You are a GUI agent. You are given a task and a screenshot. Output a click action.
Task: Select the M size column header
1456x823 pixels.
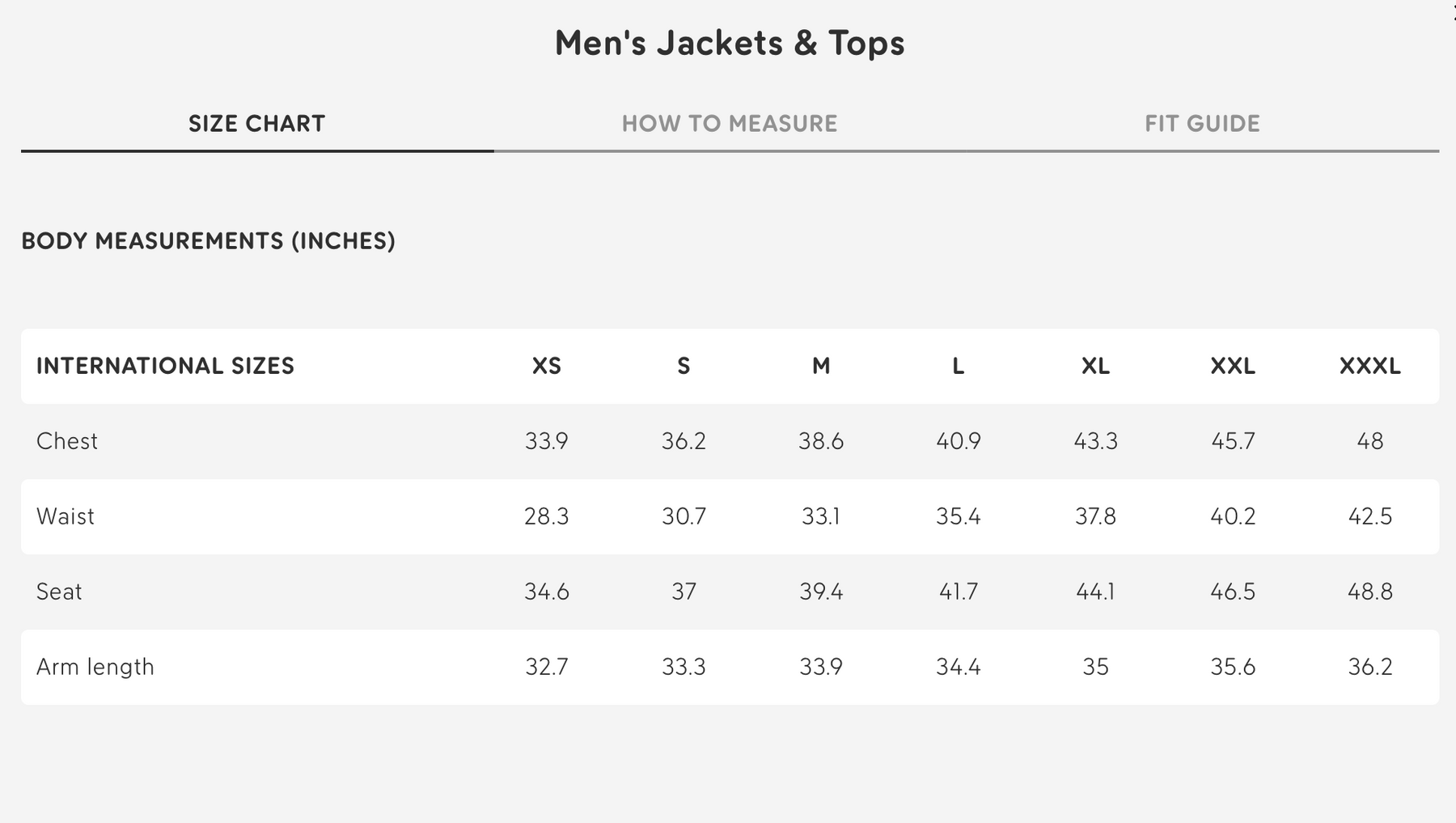pos(821,366)
